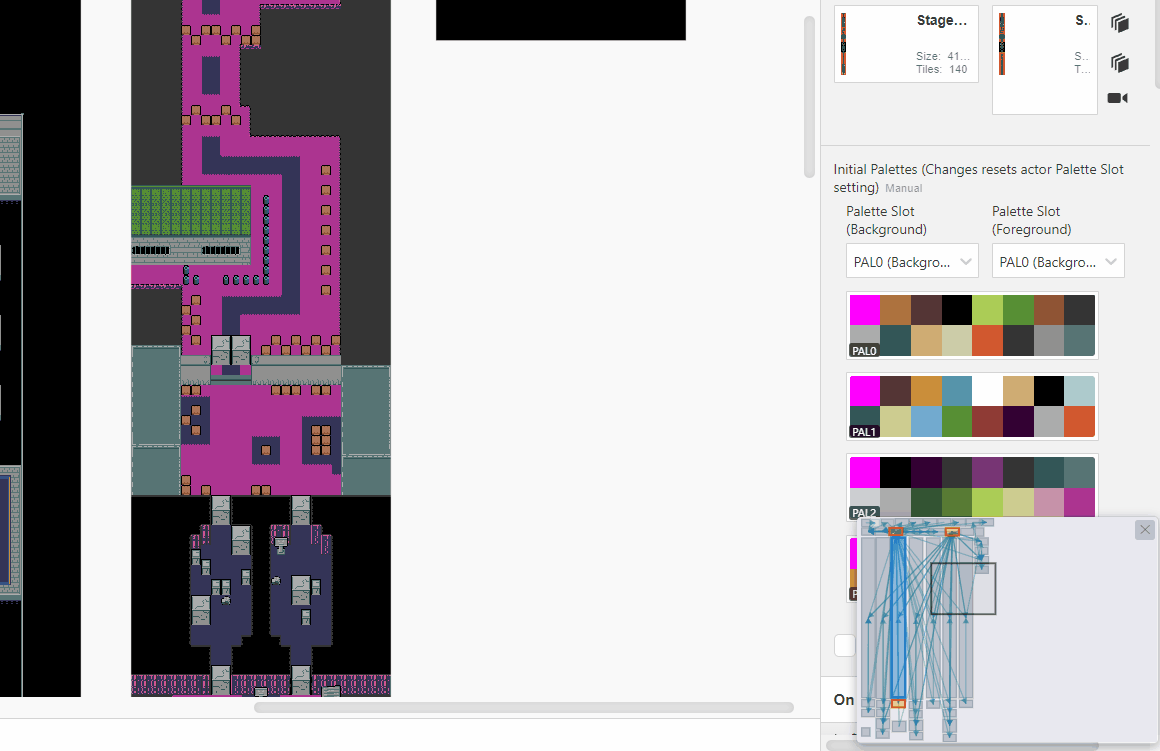Click the lower stacked-layers icon beside scene cards
This screenshot has width=1160, height=751.
1119,63
